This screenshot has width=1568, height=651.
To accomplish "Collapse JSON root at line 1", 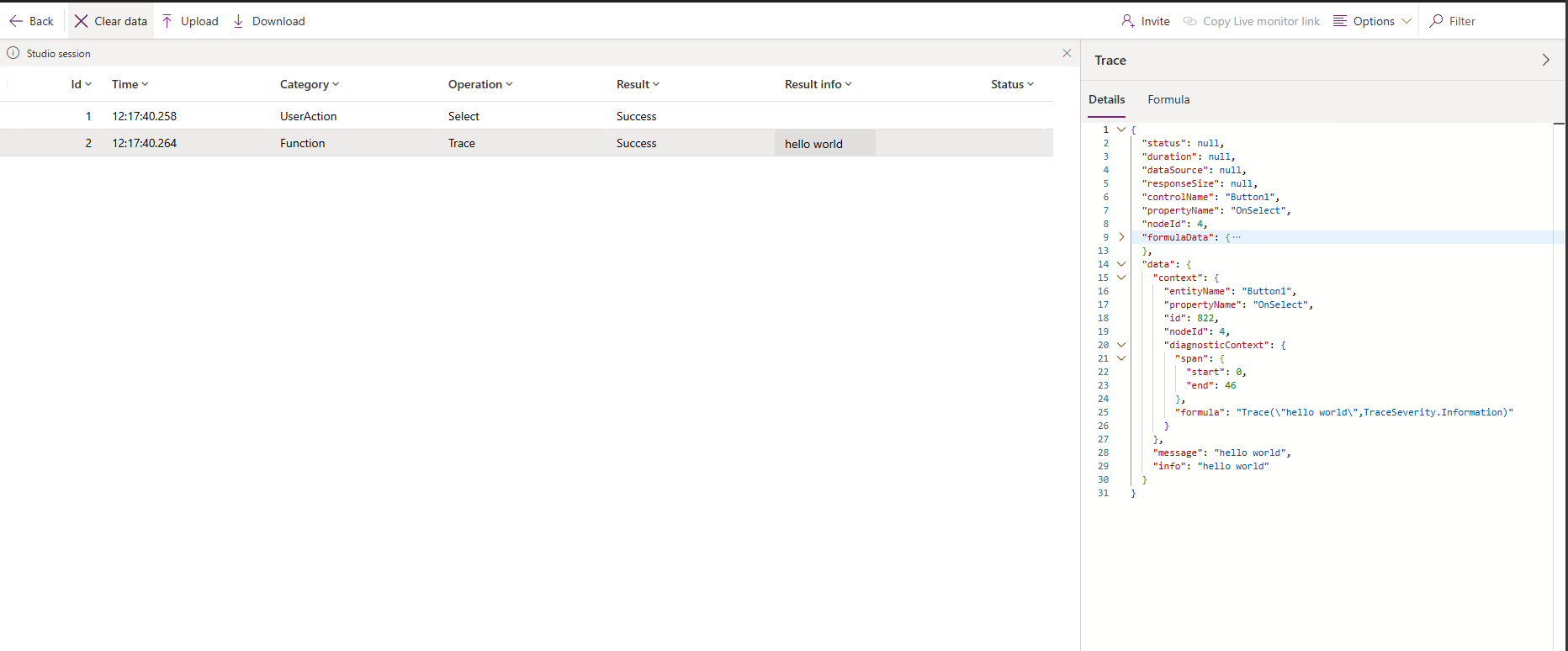I will (1121, 130).
